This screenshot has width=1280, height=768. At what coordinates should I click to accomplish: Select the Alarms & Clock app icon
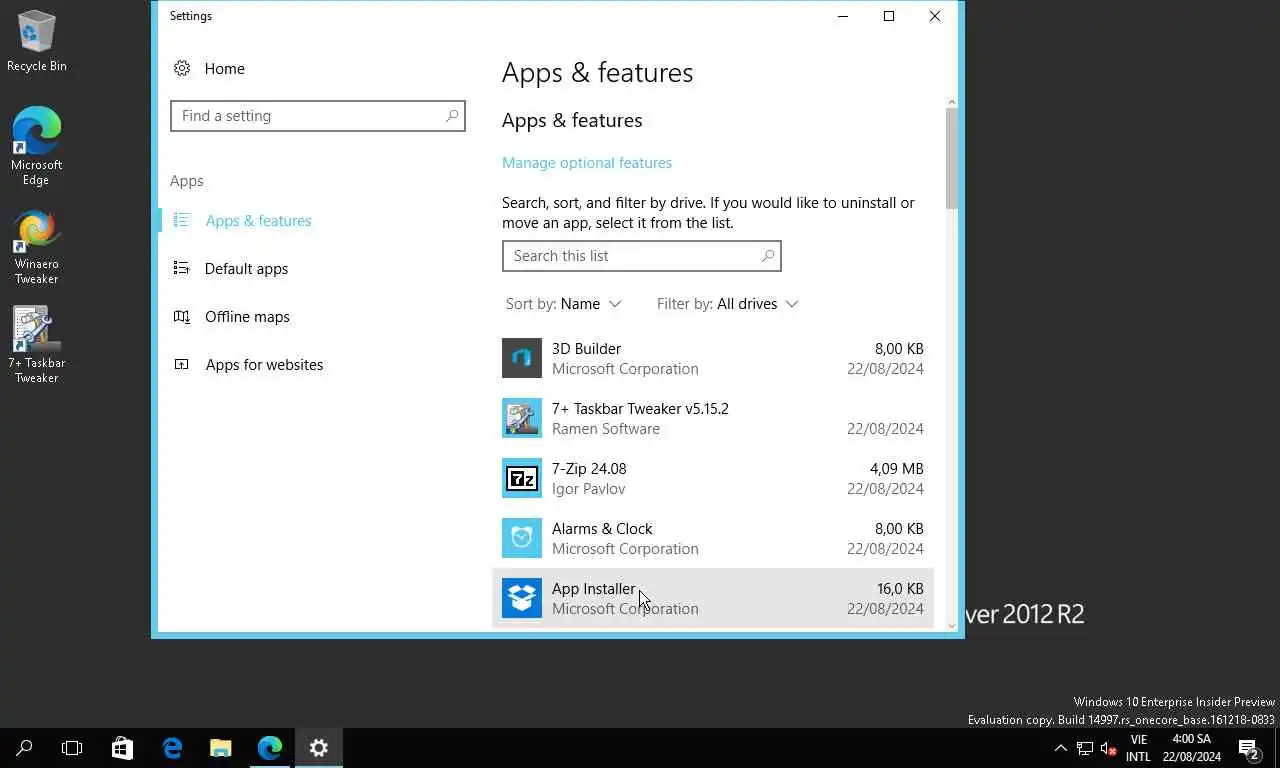(522, 538)
